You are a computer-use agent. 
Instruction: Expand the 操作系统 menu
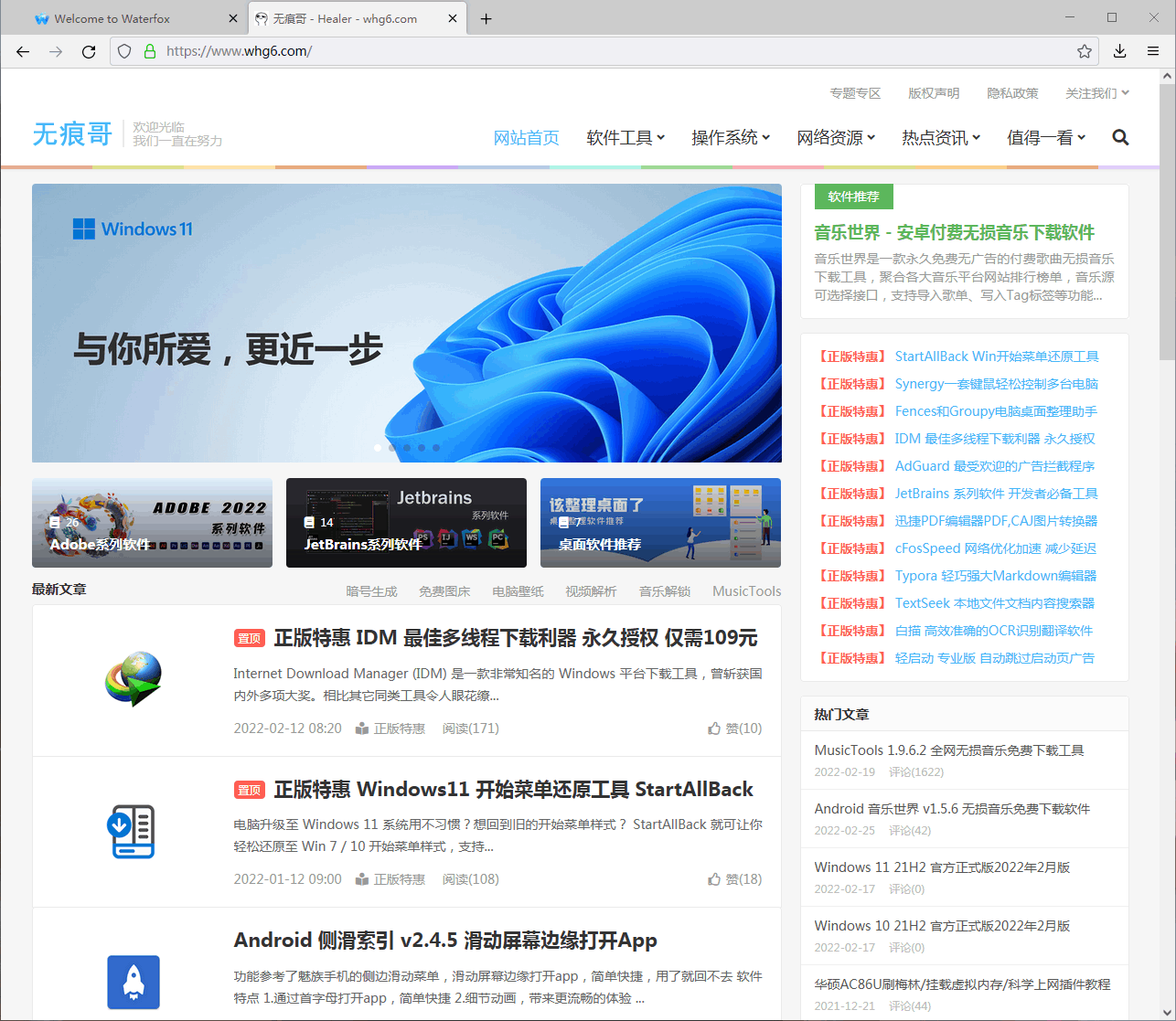pyautogui.click(x=731, y=138)
